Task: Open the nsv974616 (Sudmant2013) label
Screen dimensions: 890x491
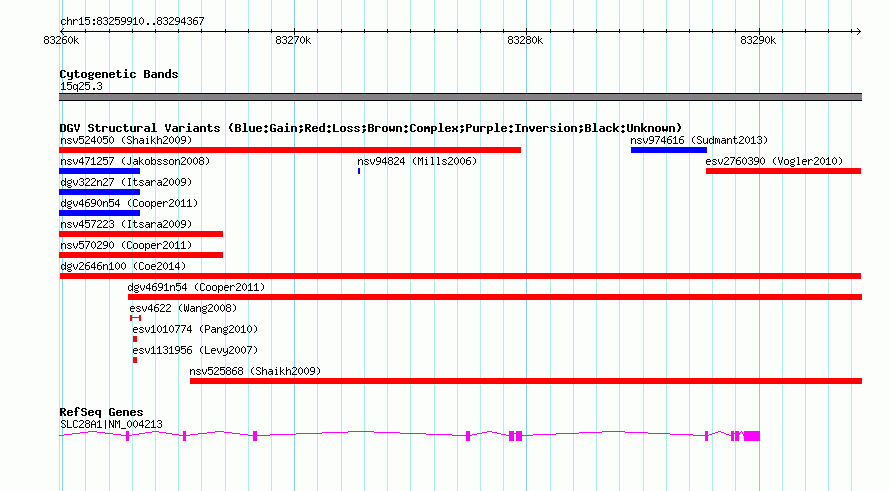Action: 699,140
